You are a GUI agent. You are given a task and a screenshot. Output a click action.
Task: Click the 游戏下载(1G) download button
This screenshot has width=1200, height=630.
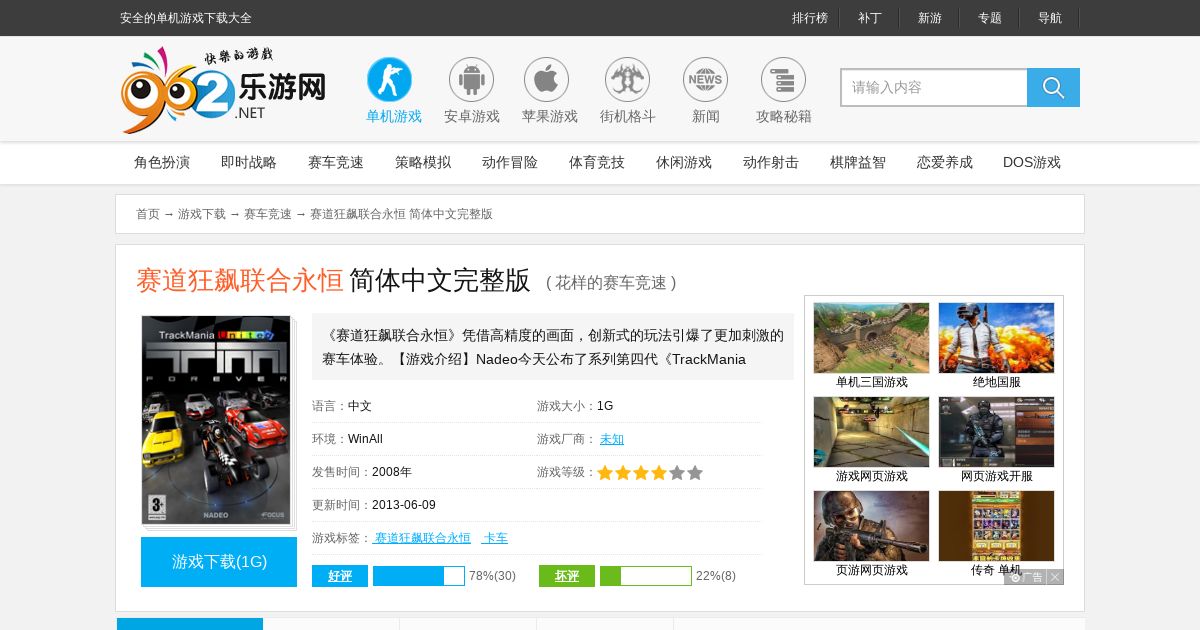(x=219, y=562)
